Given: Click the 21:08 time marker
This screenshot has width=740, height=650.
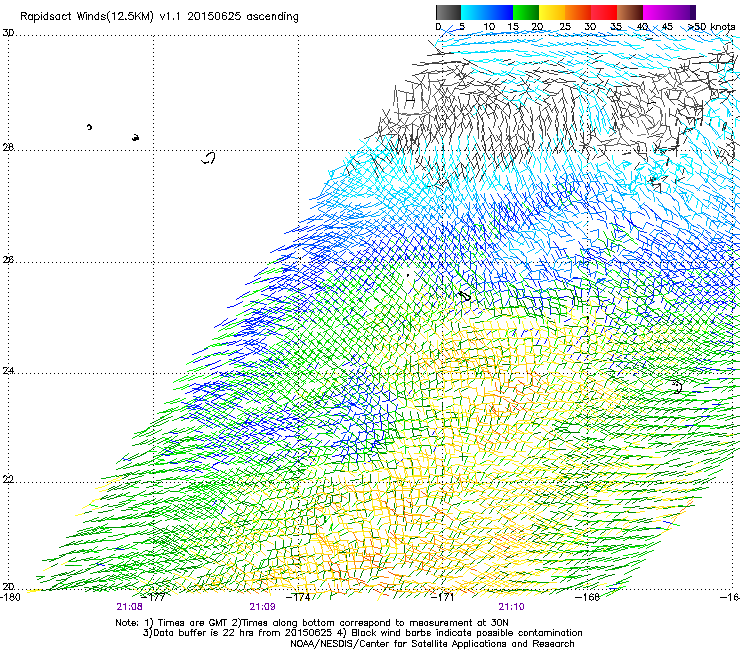Looking at the screenshot, I should click(x=129, y=607).
